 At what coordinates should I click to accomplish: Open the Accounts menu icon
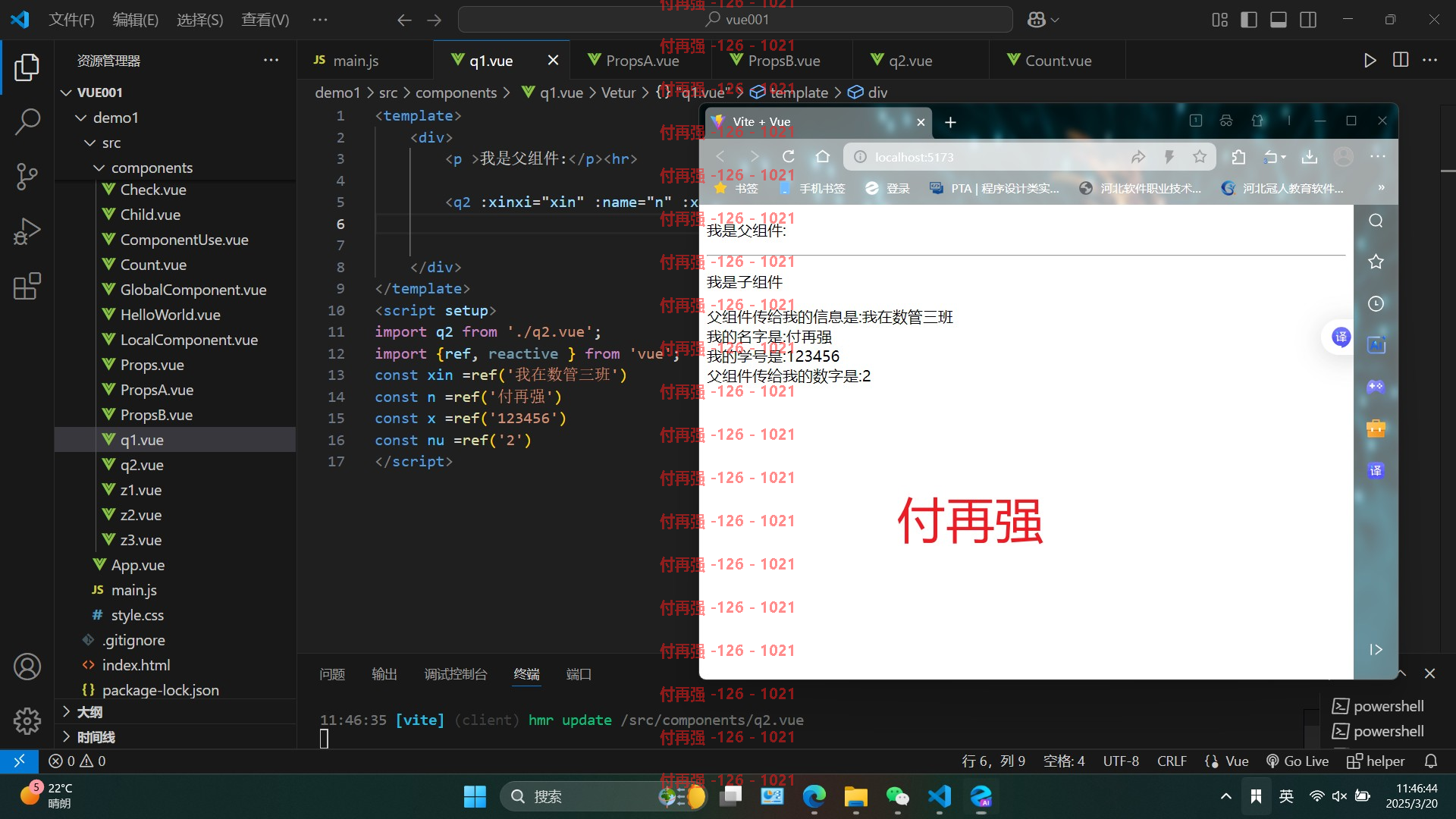click(x=27, y=667)
